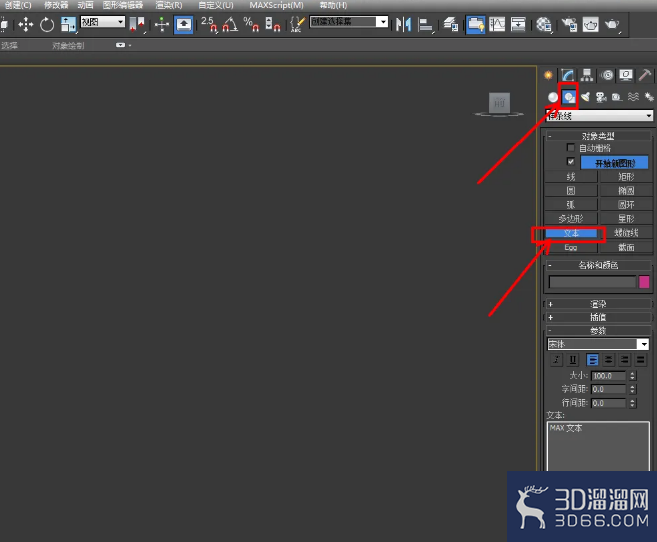Open the 宋体 font dropdown
Viewport: 657px width, 542px height.
pos(598,344)
